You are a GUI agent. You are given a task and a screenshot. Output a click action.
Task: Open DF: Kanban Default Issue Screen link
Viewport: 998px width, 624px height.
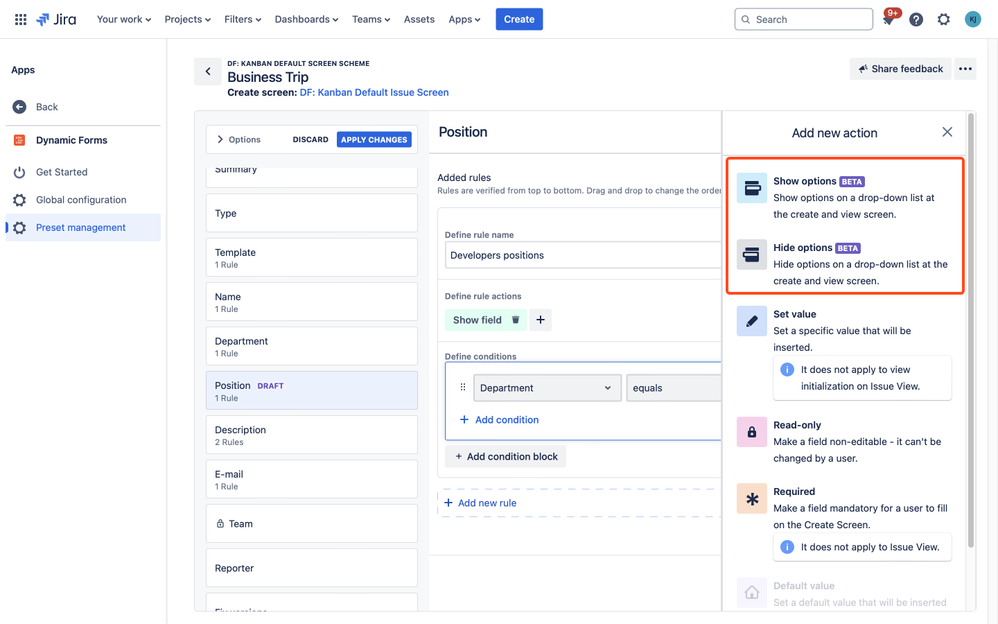tap(374, 92)
